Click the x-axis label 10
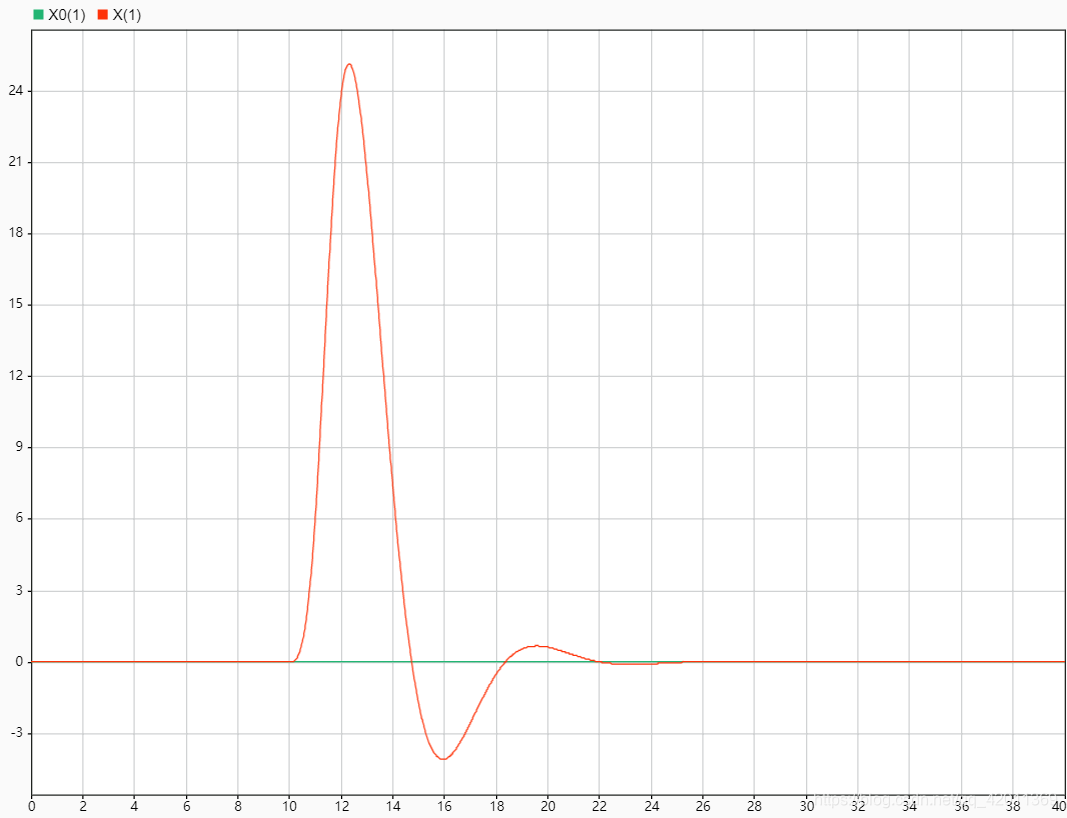Screen dimensions: 1067x818 pos(289,806)
